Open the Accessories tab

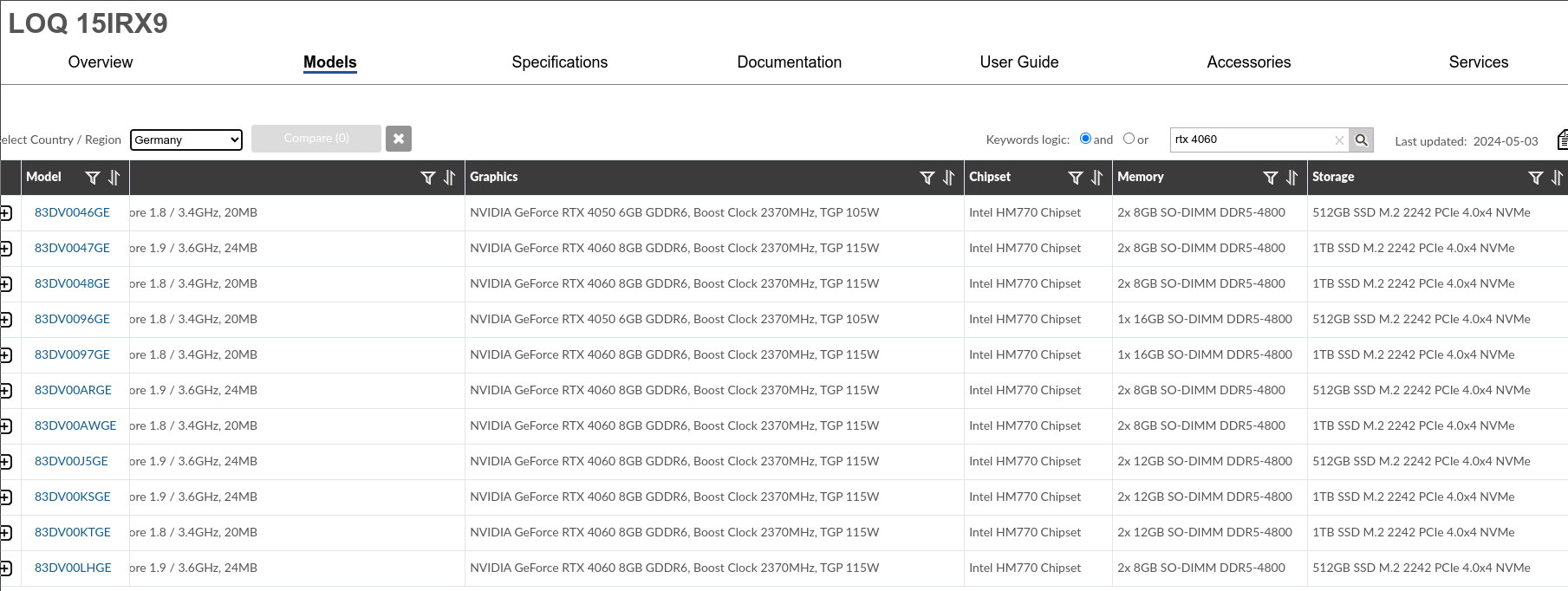[x=1248, y=62]
